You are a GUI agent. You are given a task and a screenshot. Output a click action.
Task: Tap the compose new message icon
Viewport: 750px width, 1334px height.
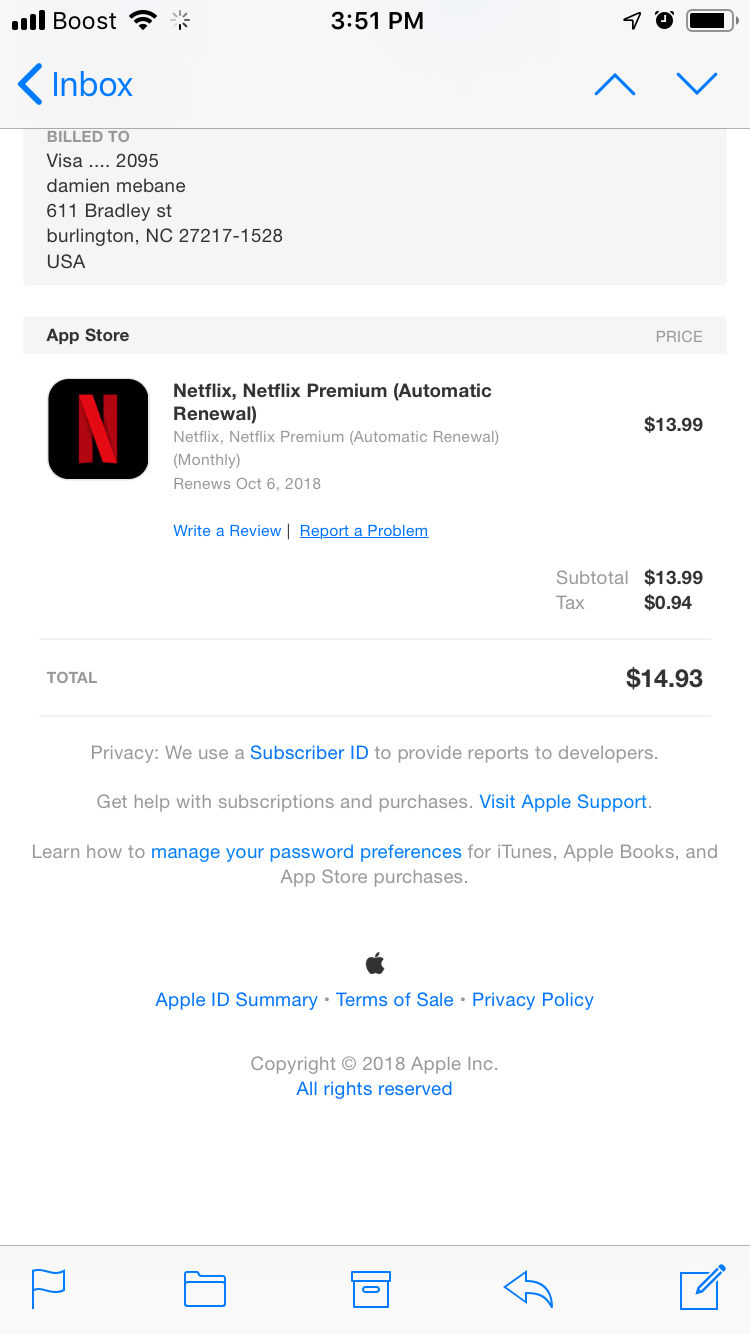tap(702, 1287)
